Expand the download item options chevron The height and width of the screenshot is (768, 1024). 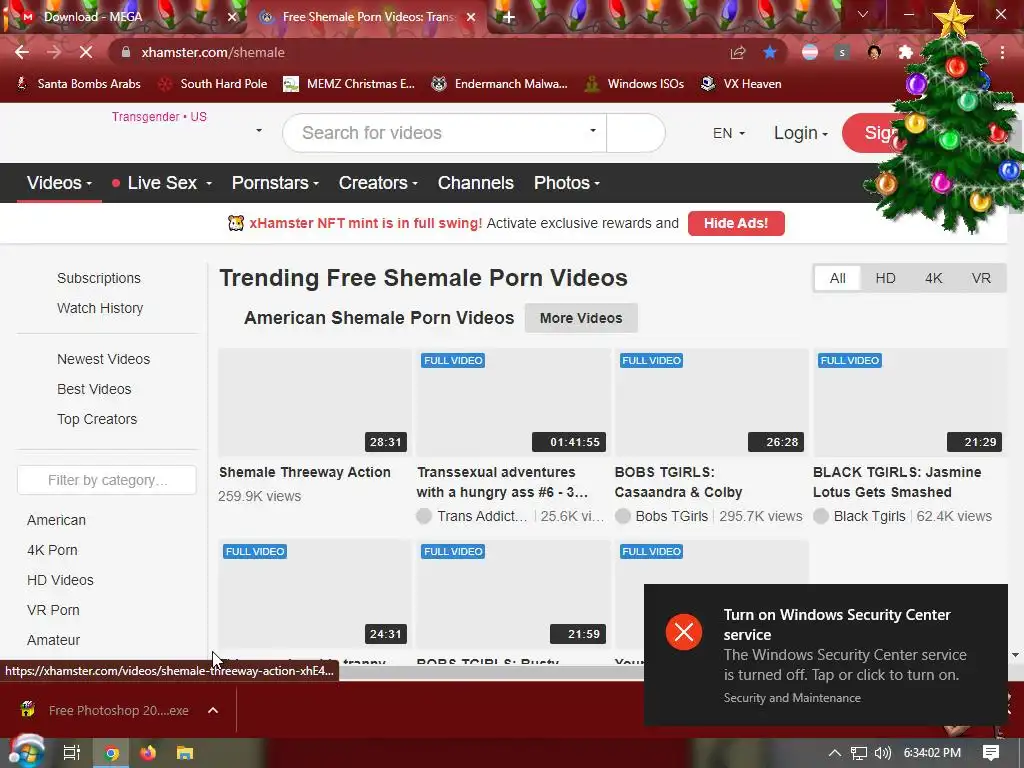point(213,710)
